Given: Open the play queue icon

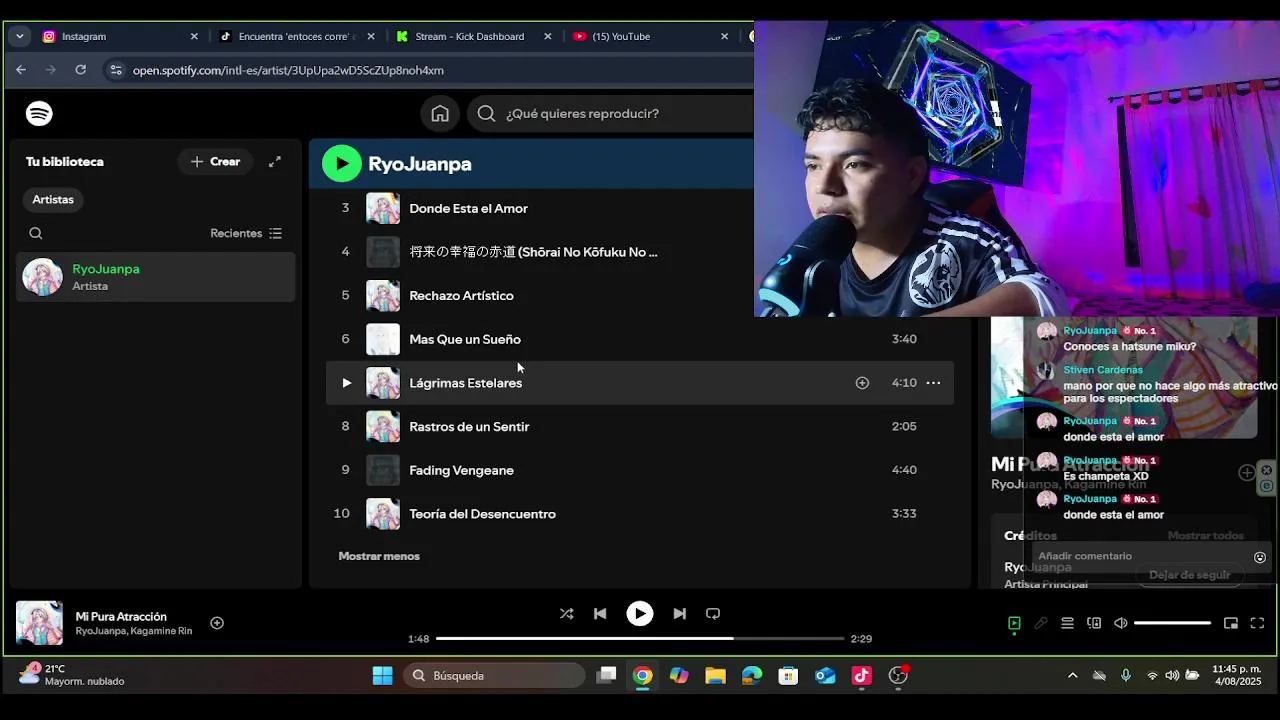Looking at the screenshot, I should (x=1067, y=623).
